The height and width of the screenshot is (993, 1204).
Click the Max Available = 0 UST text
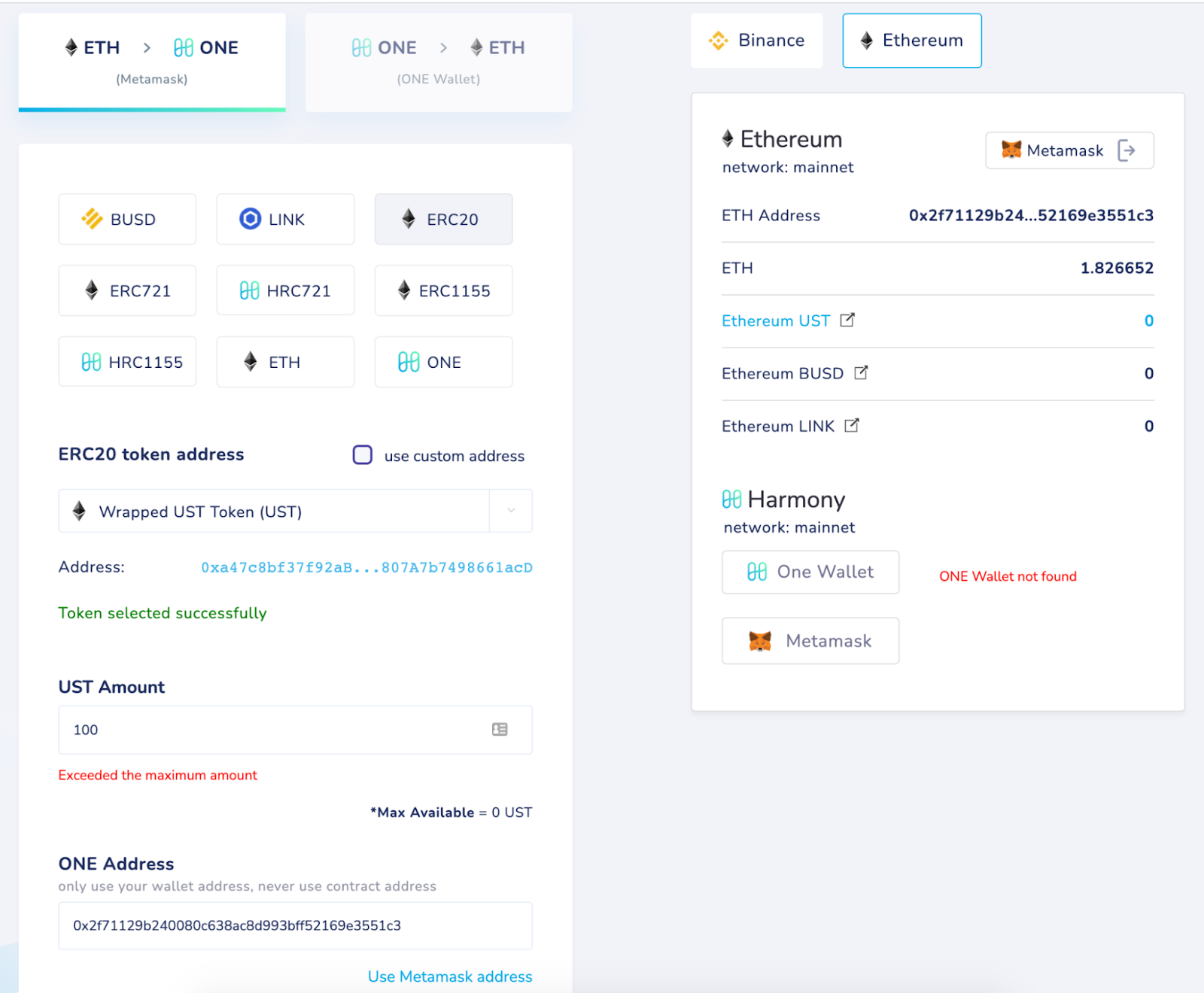click(x=451, y=812)
